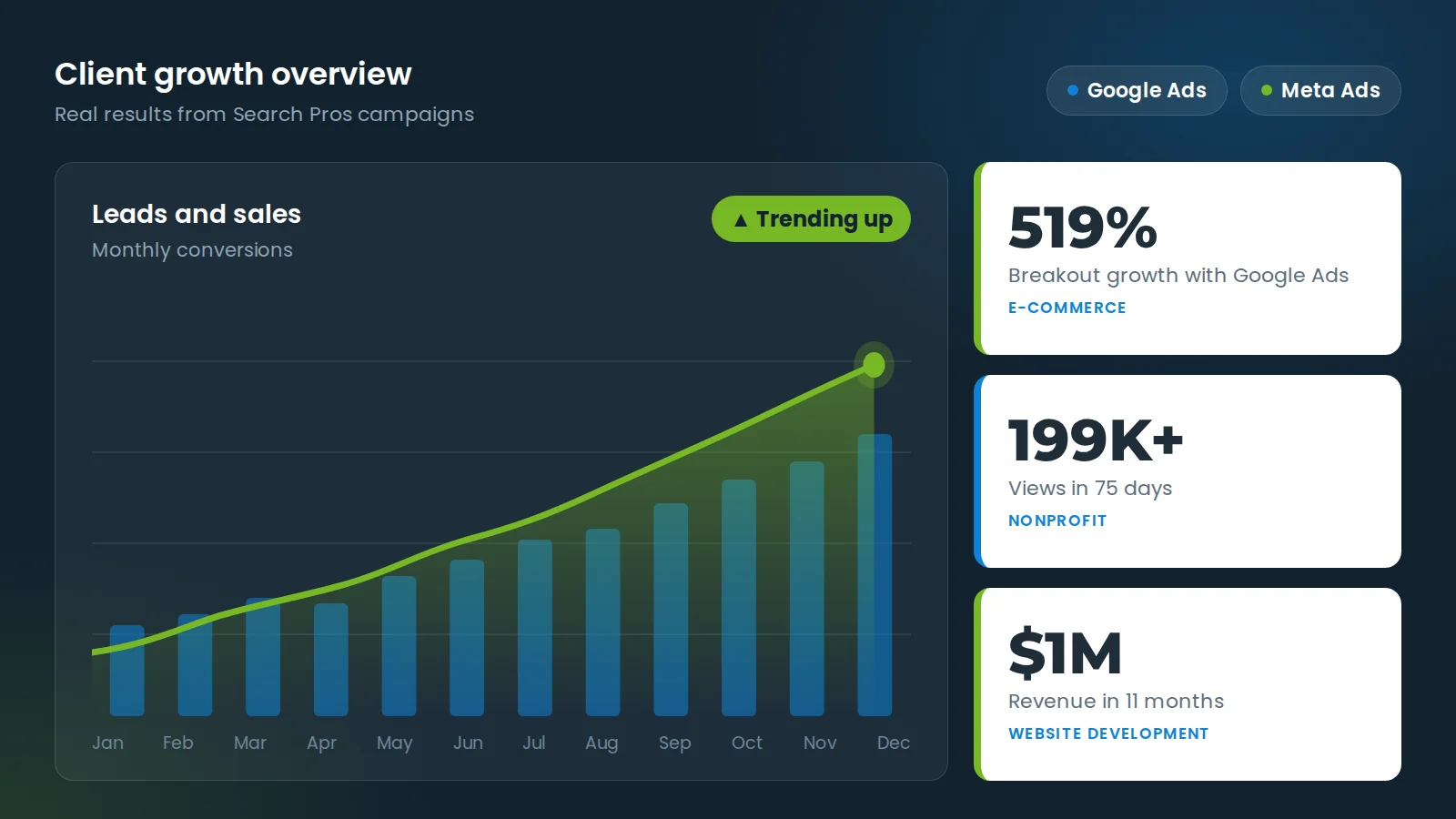Image resolution: width=1456 pixels, height=819 pixels.
Task: Click the Breakout growth with Google Ads text
Action: click(1178, 276)
